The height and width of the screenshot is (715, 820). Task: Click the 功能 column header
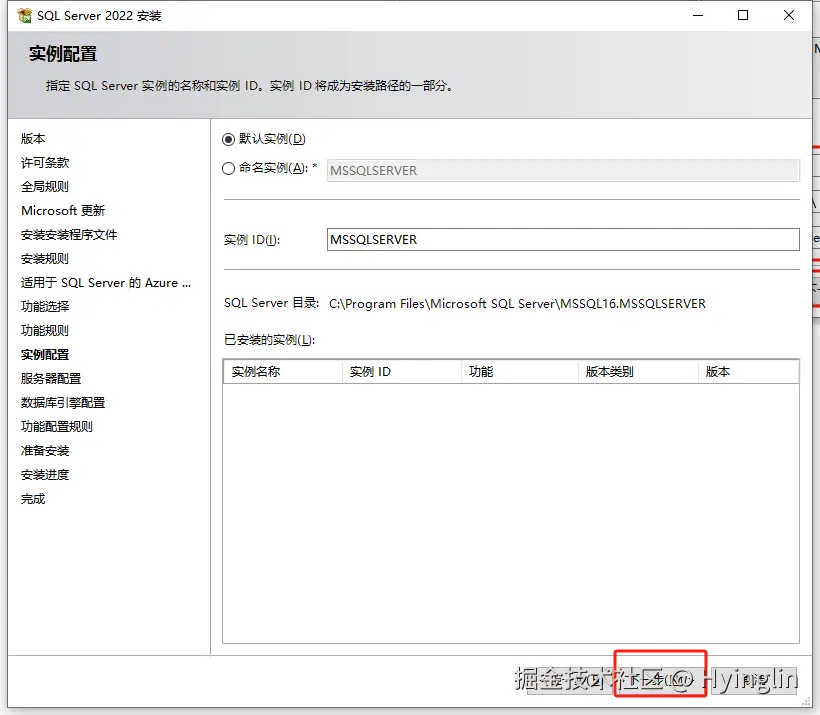tap(520, 372)
